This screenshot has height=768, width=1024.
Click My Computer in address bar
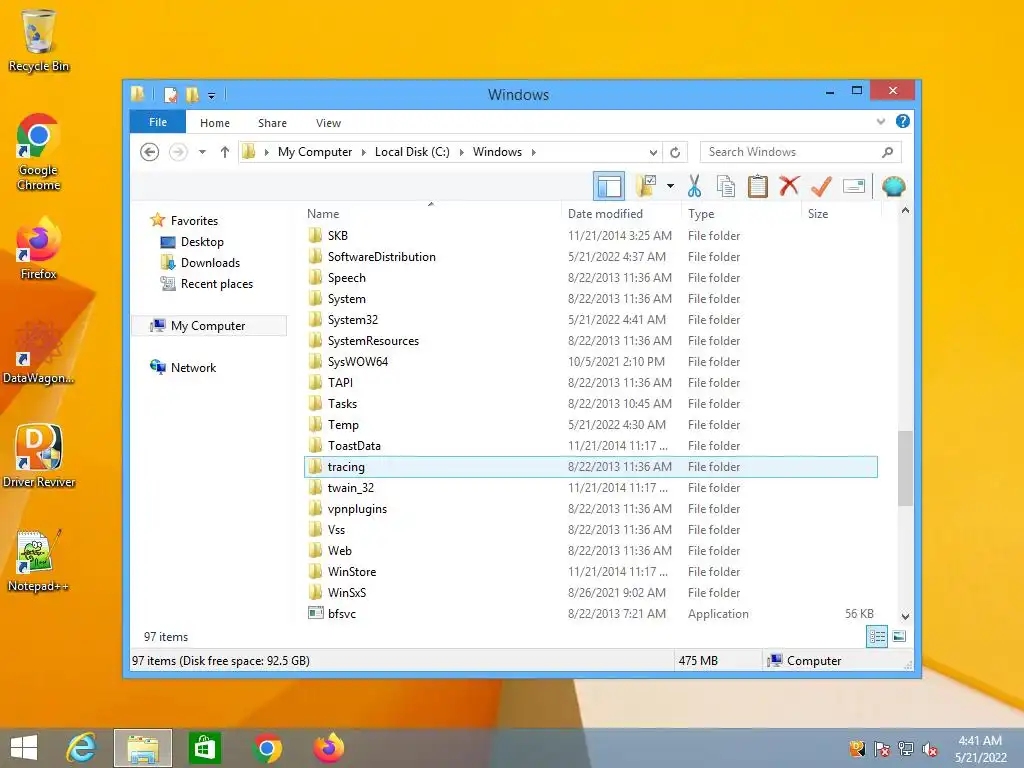(x=315, y=152)
